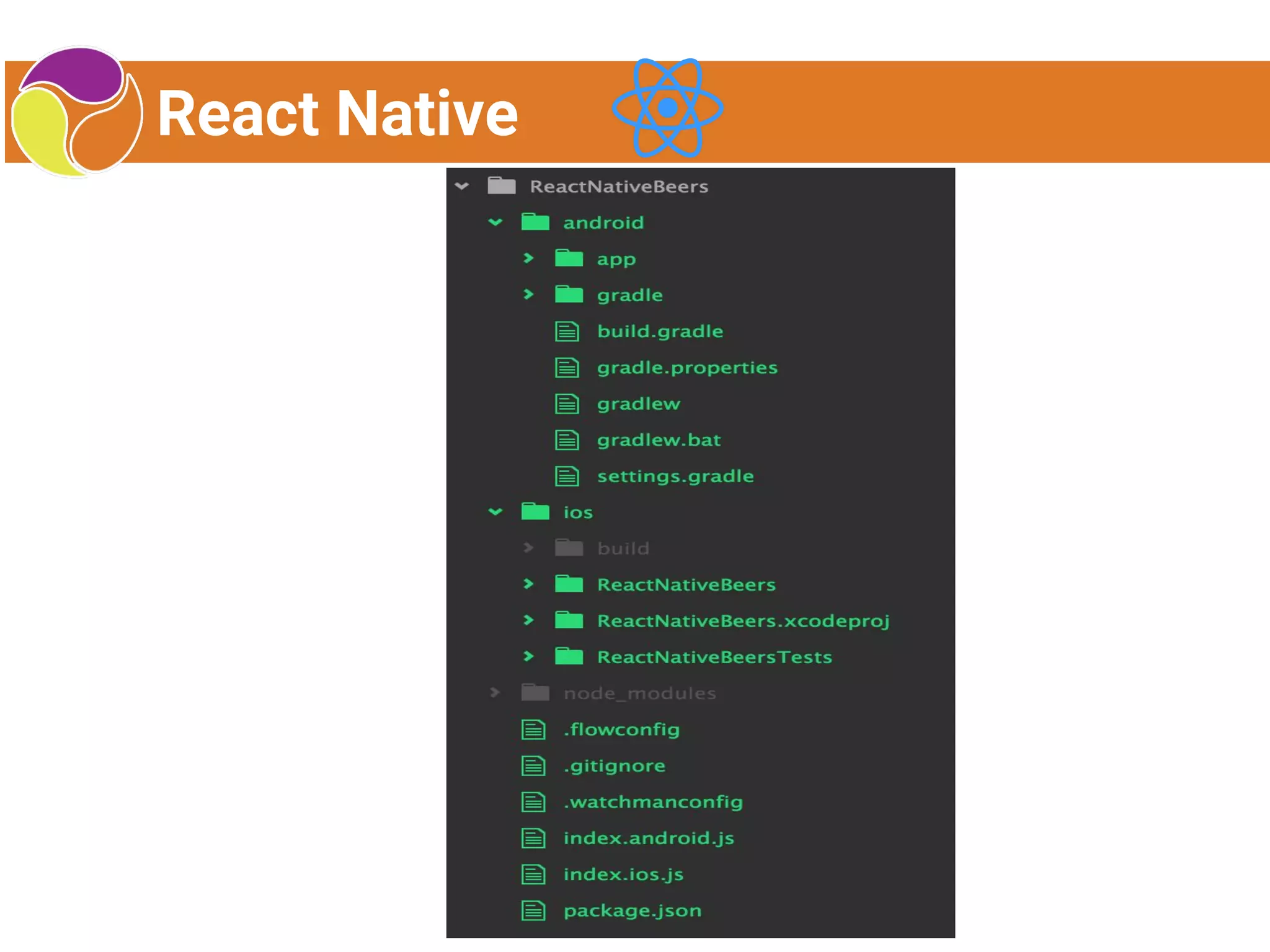Click the app folder icon
The height and width of the screenshot is (952, 1270).
point(569,258)
